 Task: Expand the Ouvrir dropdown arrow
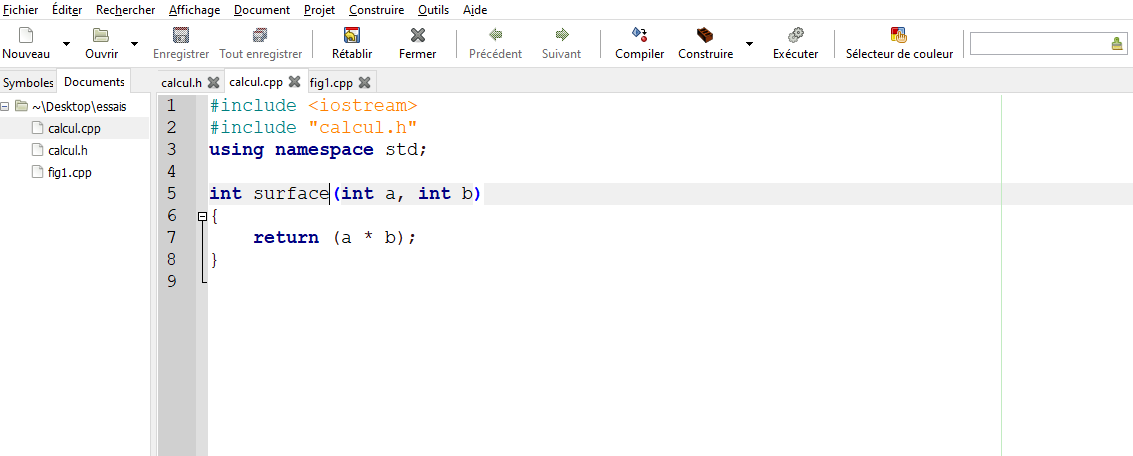(x=135, y=44)
